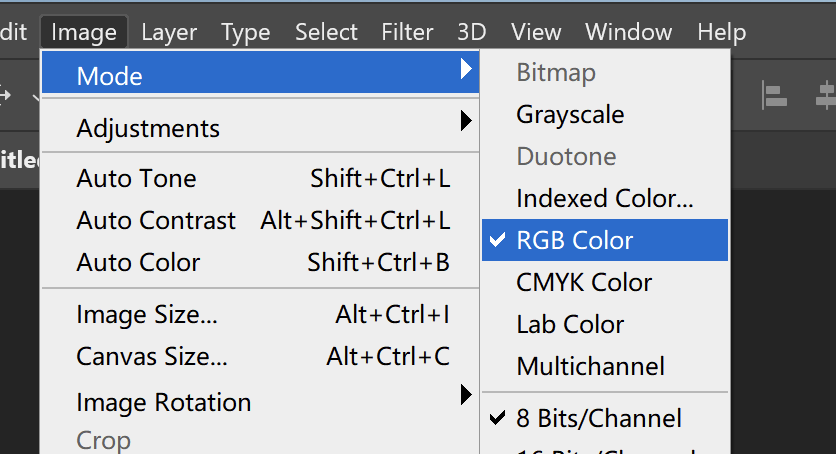Viewport: 836px width, 454px height.
Task: Click the align left edges icon
Action: (773, 96)
